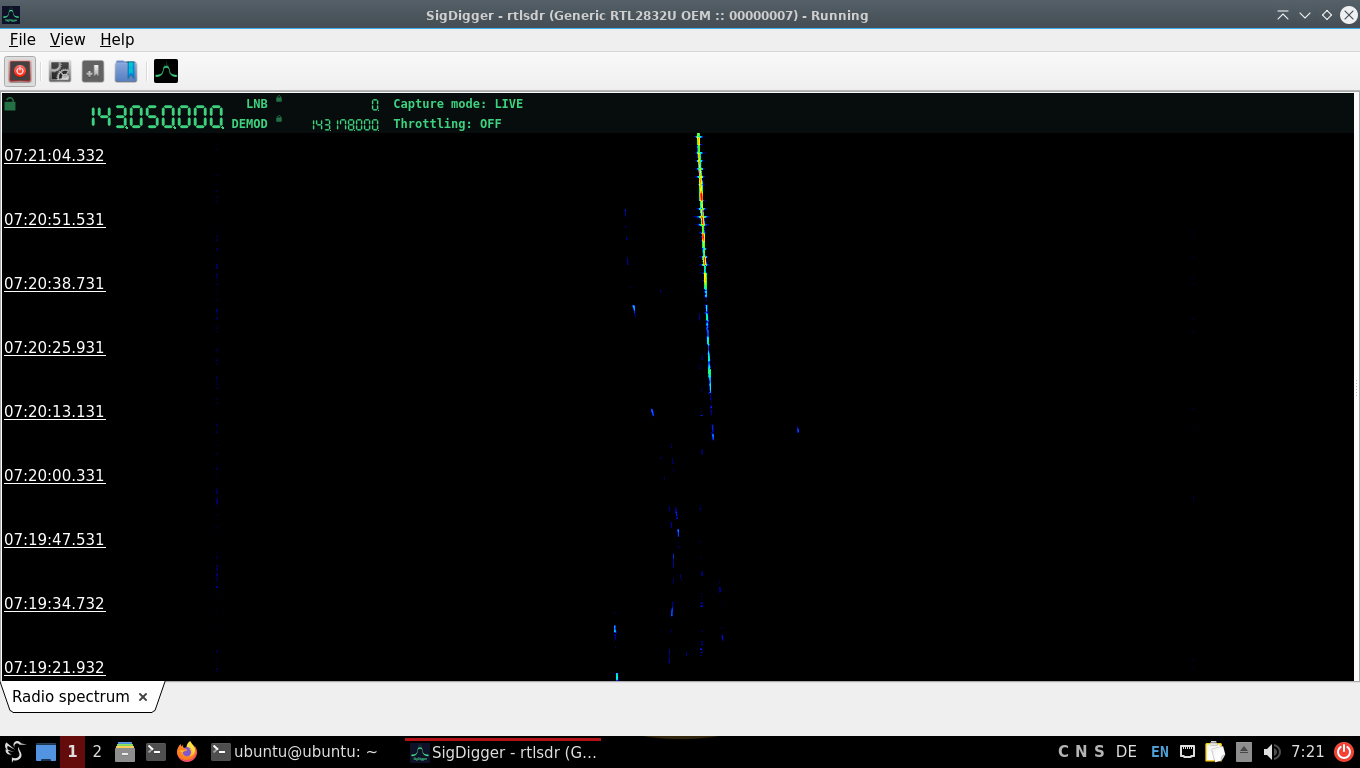Open the Help menu
This screenshot has height=768, width=1360.
click(117, 39)
